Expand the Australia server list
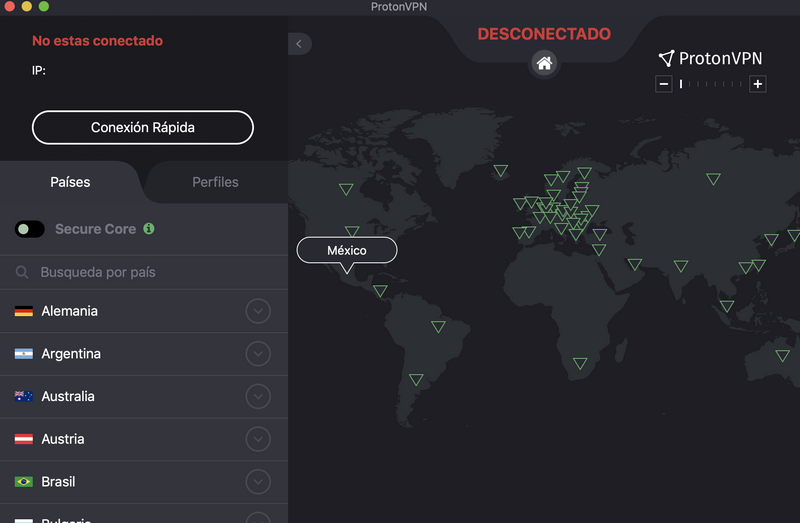This screenshot has width=800, height=523. (x=258, y=396)
